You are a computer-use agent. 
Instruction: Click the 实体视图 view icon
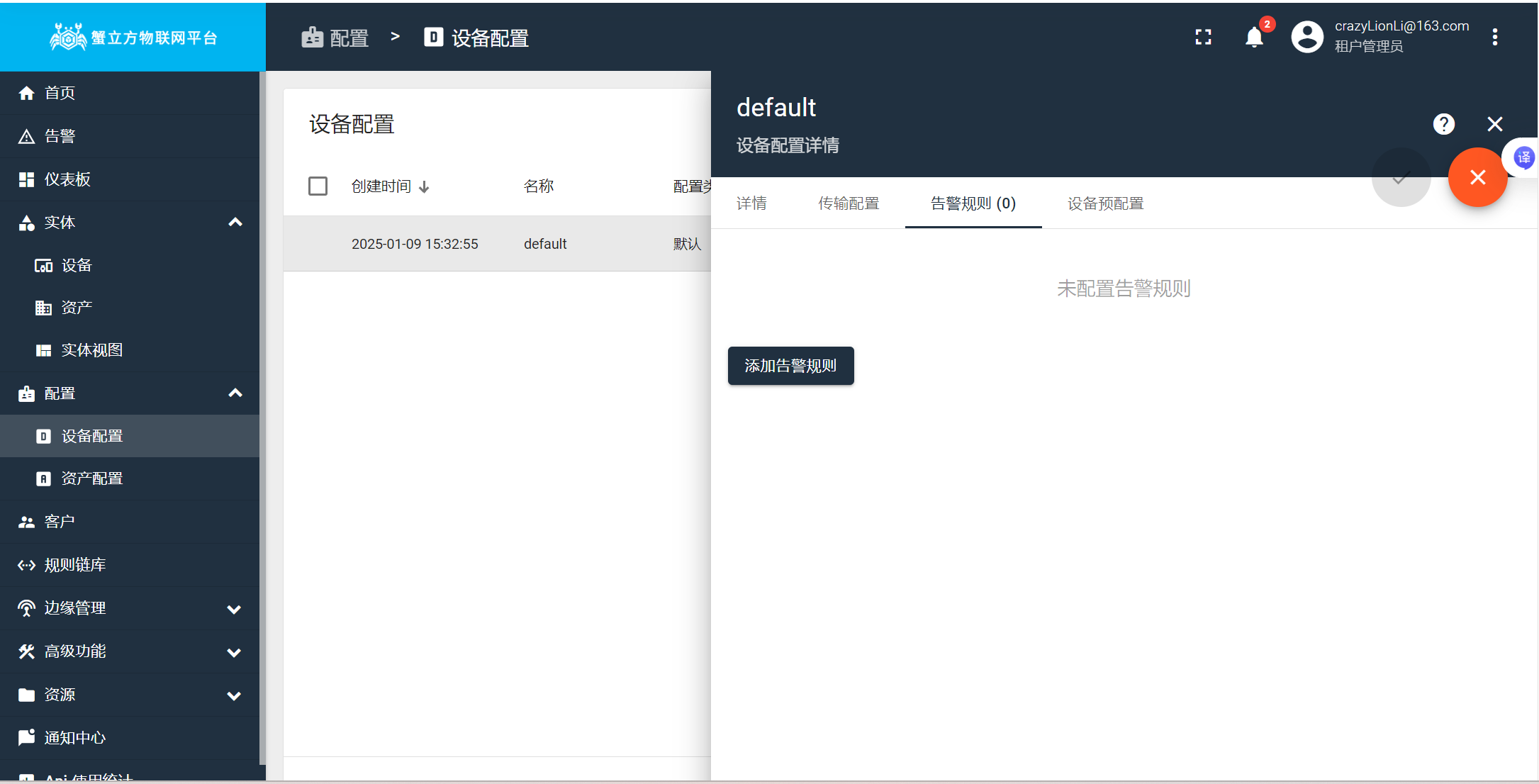(x=44, y=350)
